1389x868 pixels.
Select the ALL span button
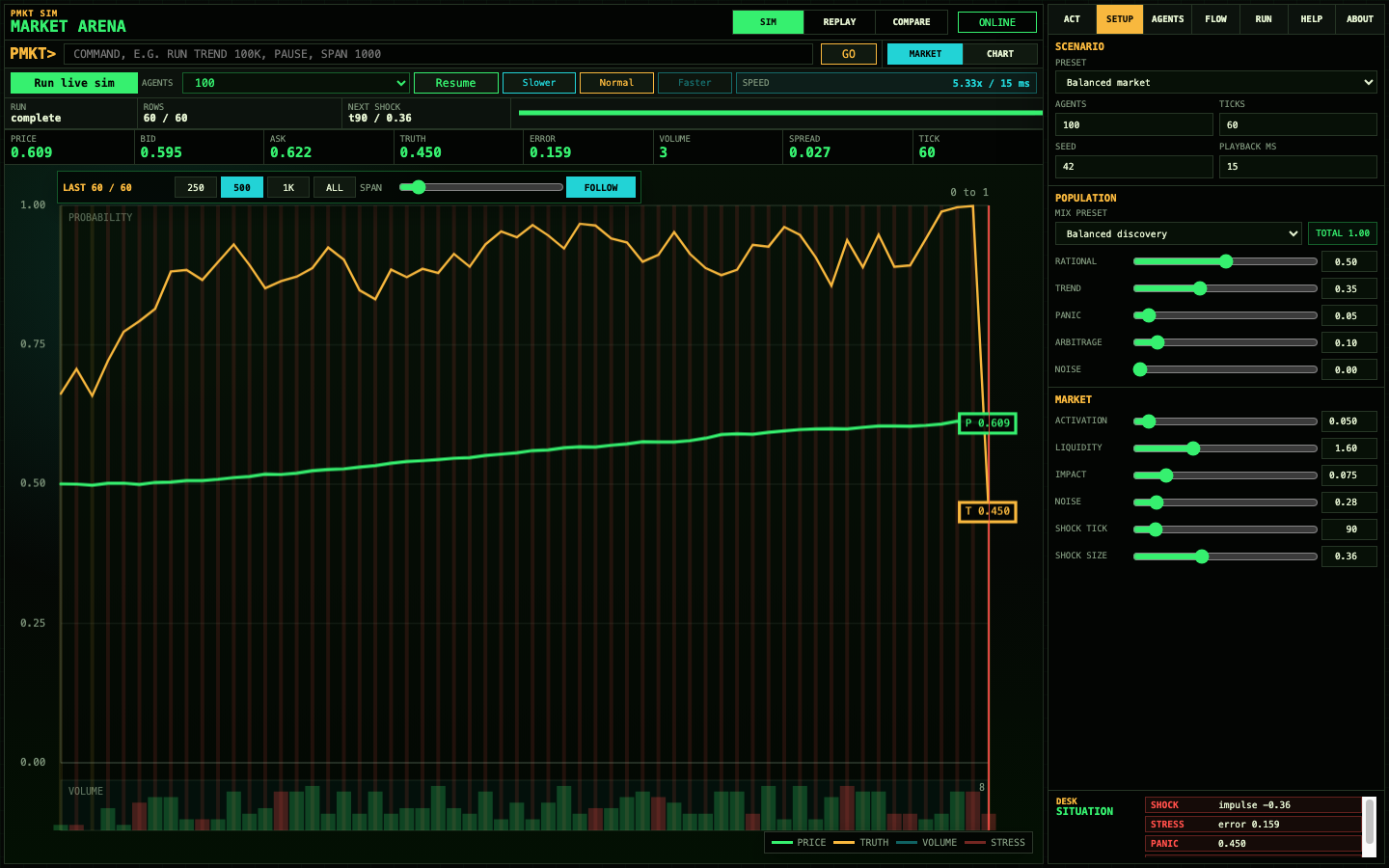335,187
